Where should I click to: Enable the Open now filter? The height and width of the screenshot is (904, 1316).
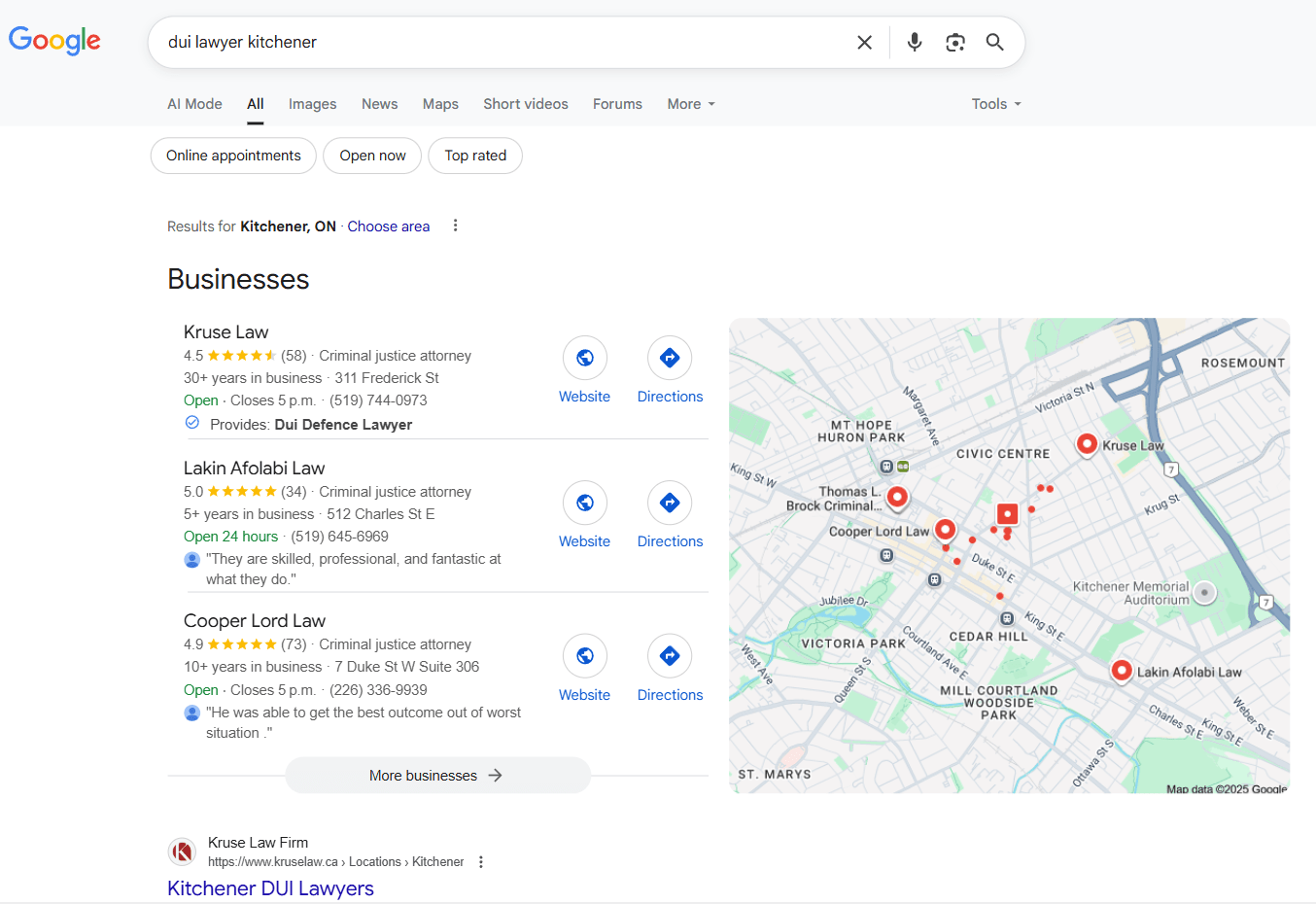[372, 156]
